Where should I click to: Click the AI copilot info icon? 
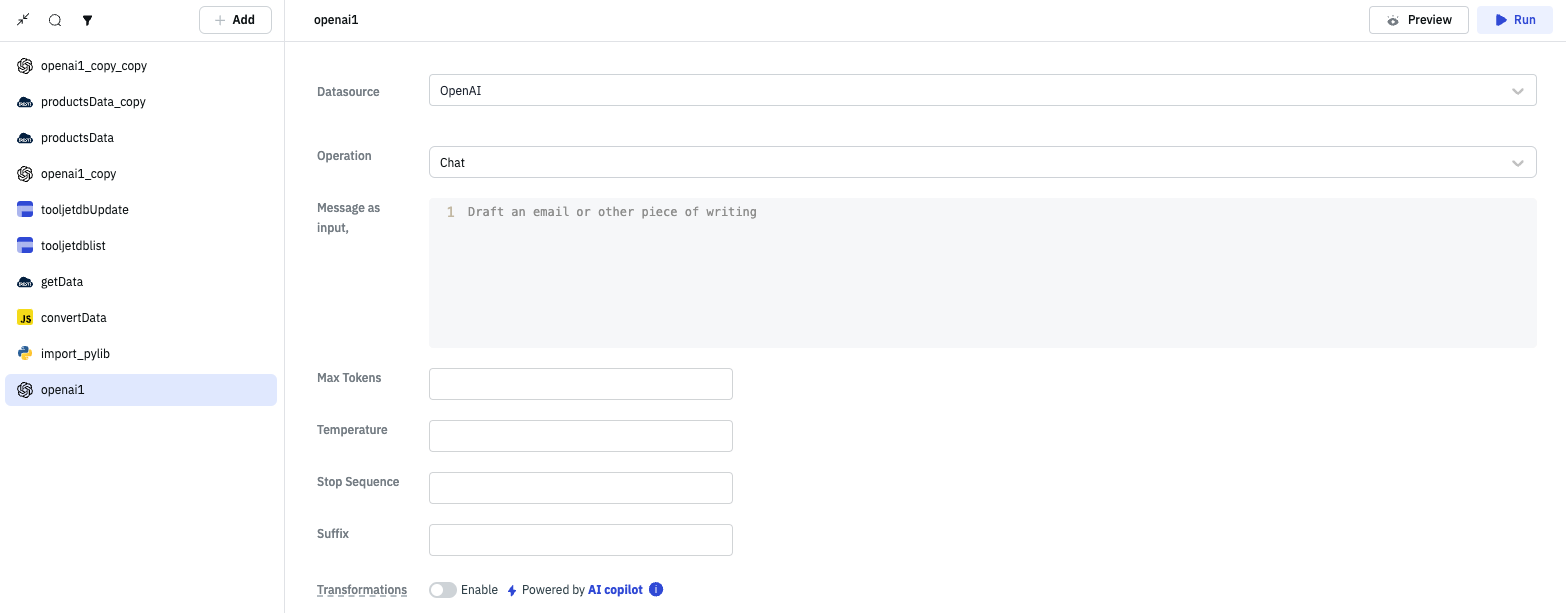pos(656,590)
